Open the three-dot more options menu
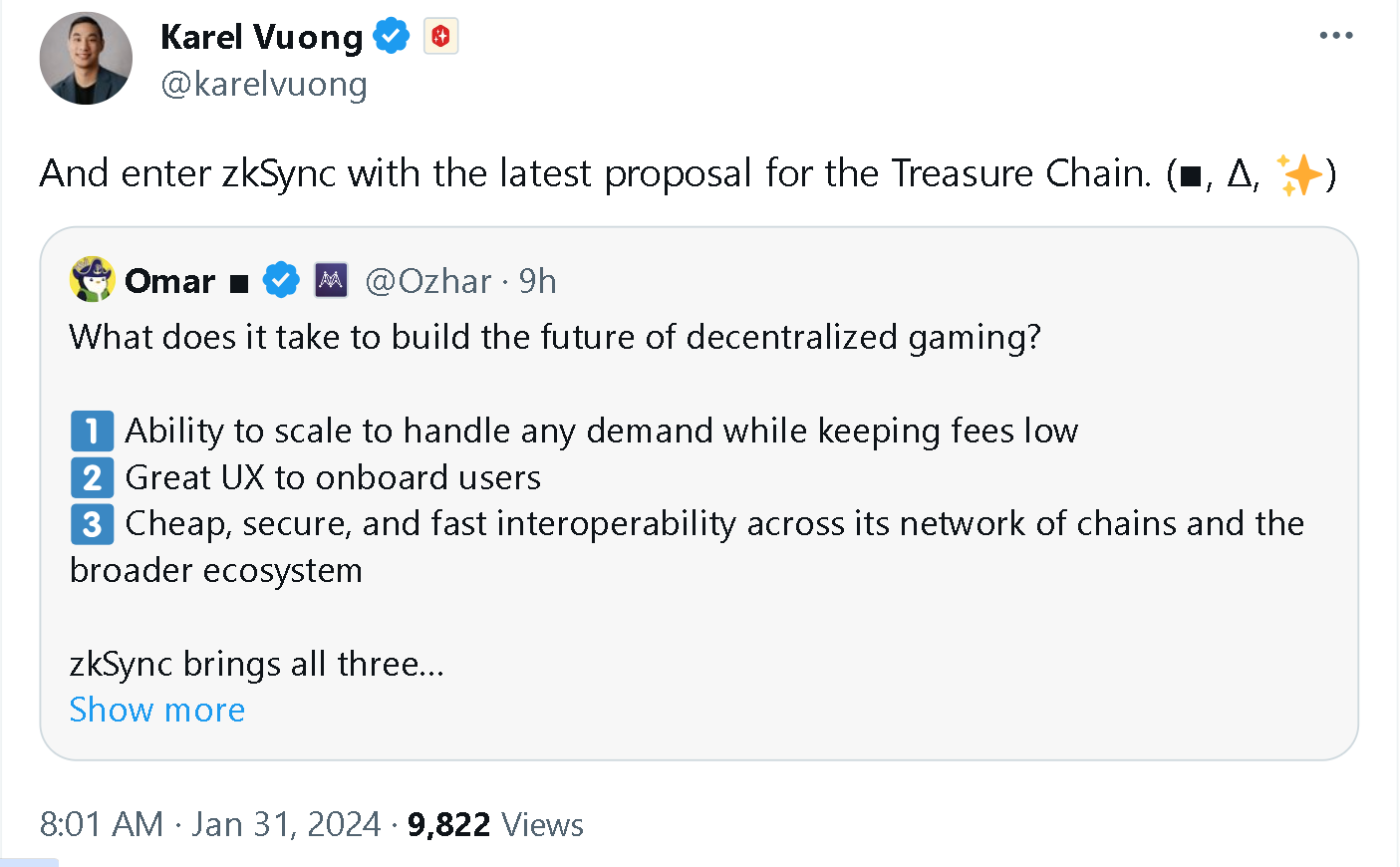This screenshot has width=1400, height=867. (x=1335, y=36)
